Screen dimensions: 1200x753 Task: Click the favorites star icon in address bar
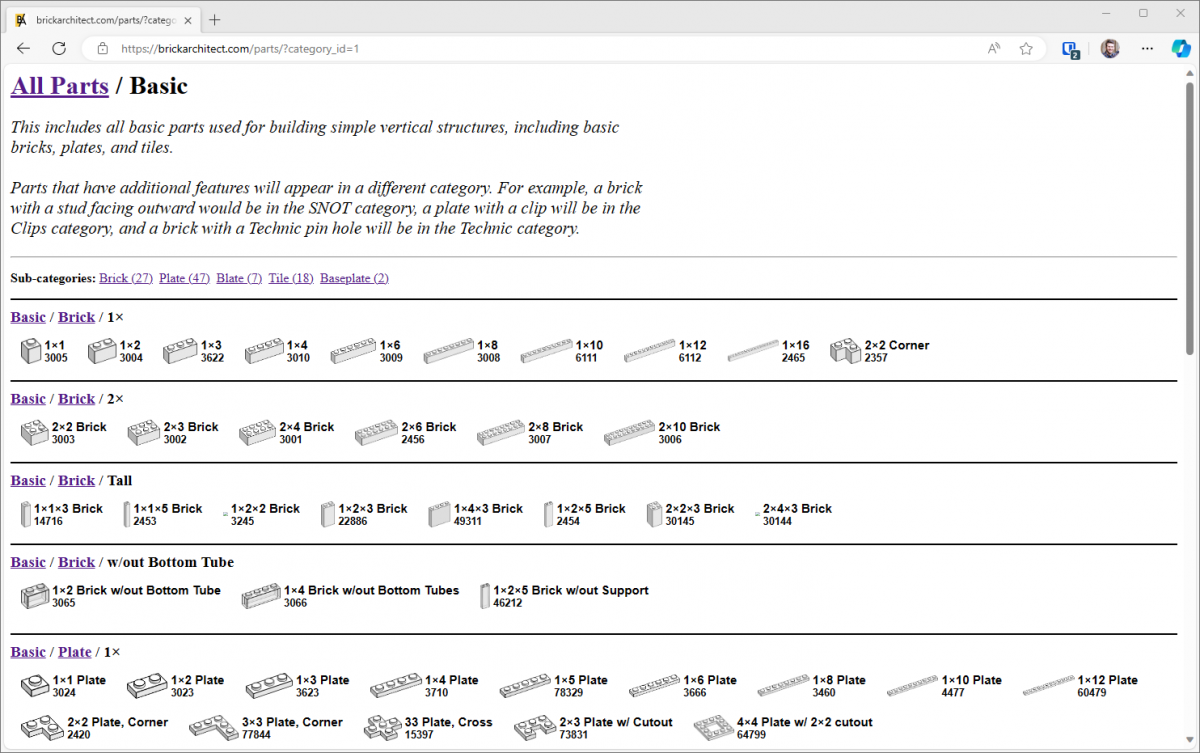point(1026,48)
